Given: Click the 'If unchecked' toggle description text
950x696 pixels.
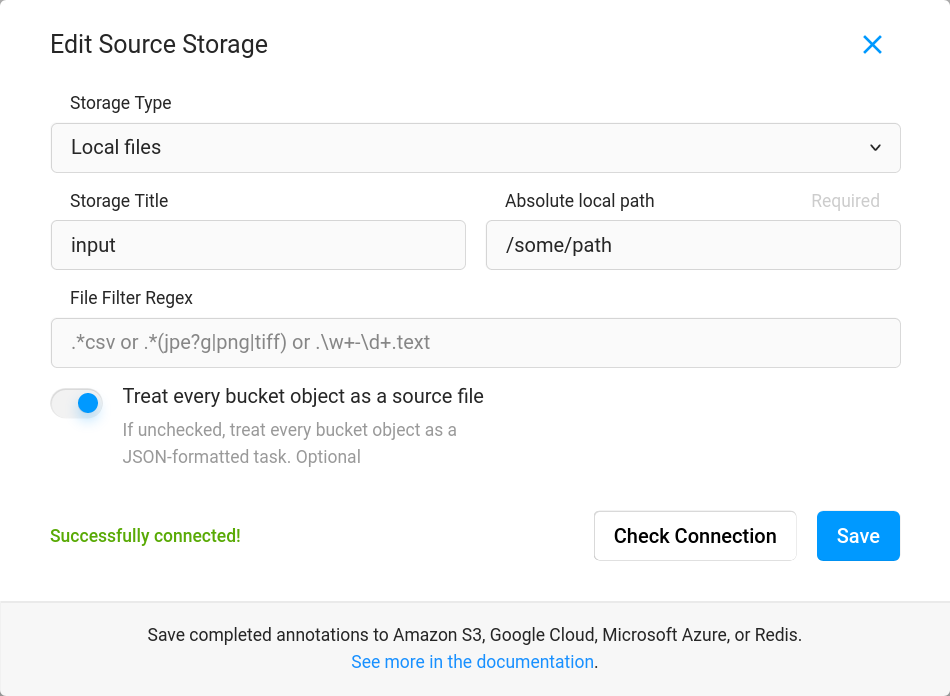Looking at the screenshot, I should (x=289, y=443).
